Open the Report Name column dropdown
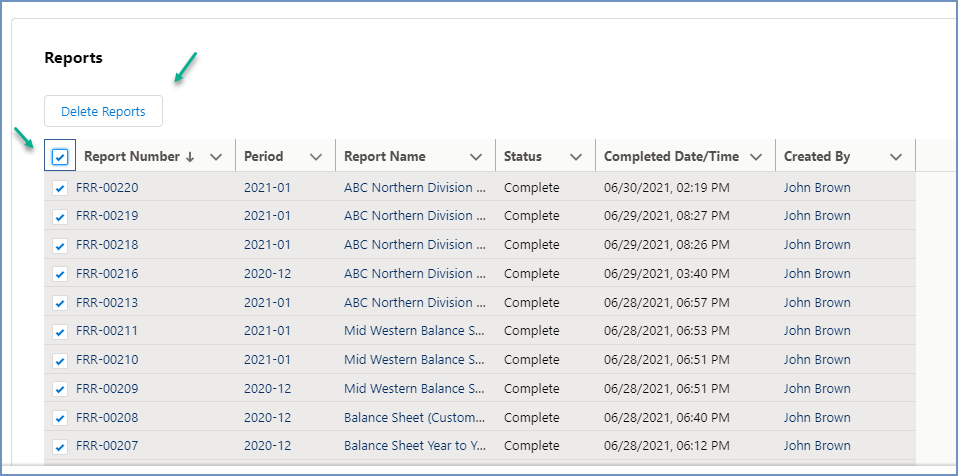The height and width of the screenshot is (476, 958). click(x=476, y=157)
